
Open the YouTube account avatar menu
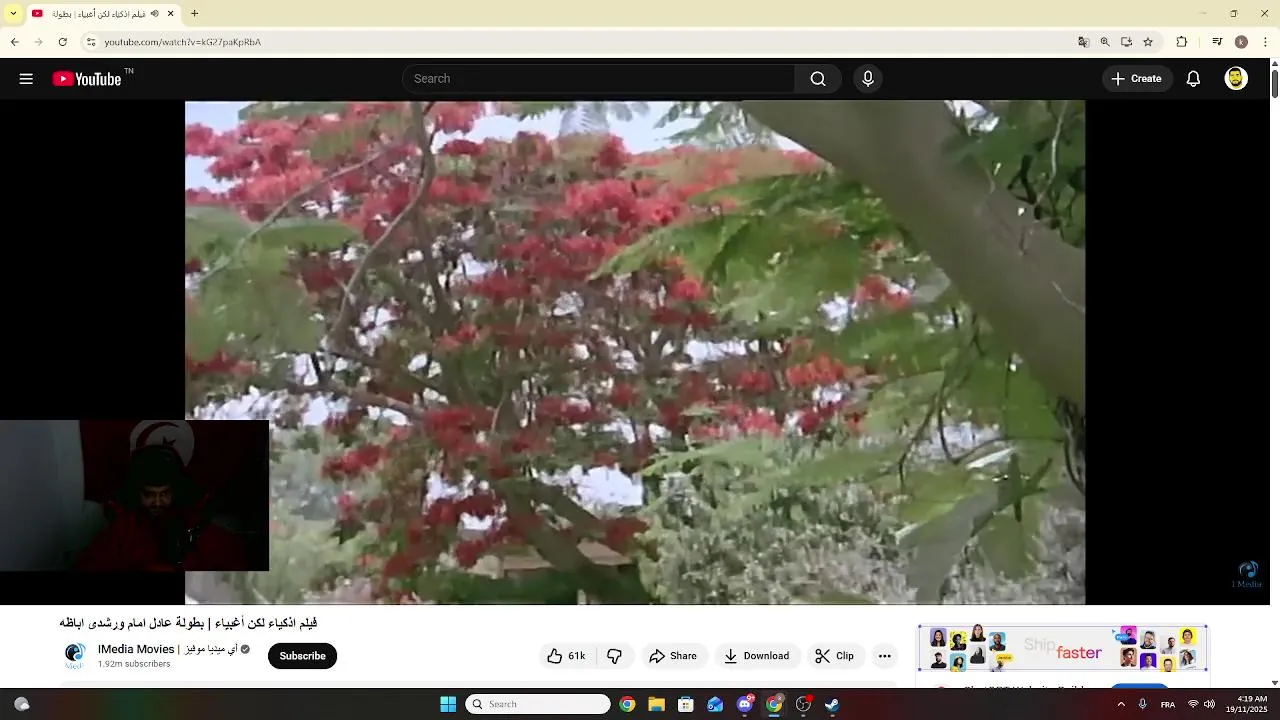[x=1236, y=79]
